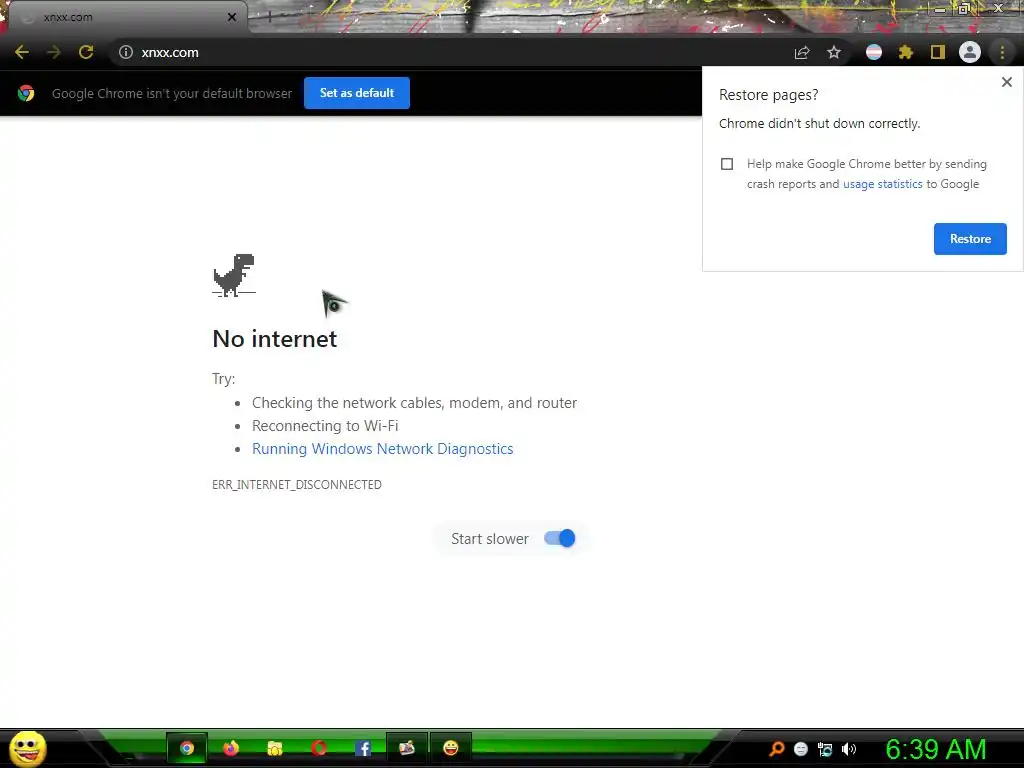Check the crash reports checkbox
Image resolution: width=1024 pixels, height=768 pixels.
pos(727,164)
